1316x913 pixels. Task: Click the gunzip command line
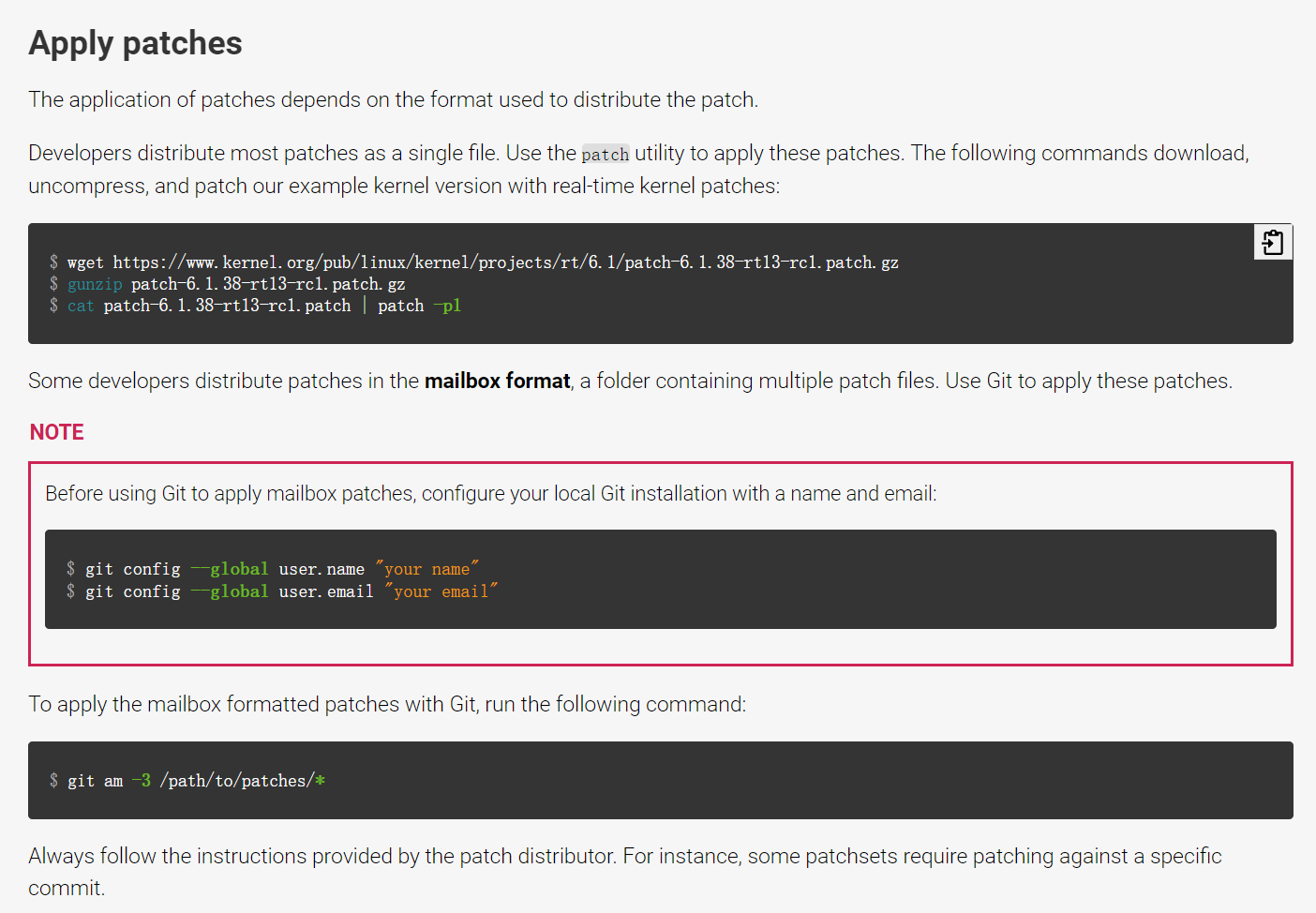(x=228, y=284)
